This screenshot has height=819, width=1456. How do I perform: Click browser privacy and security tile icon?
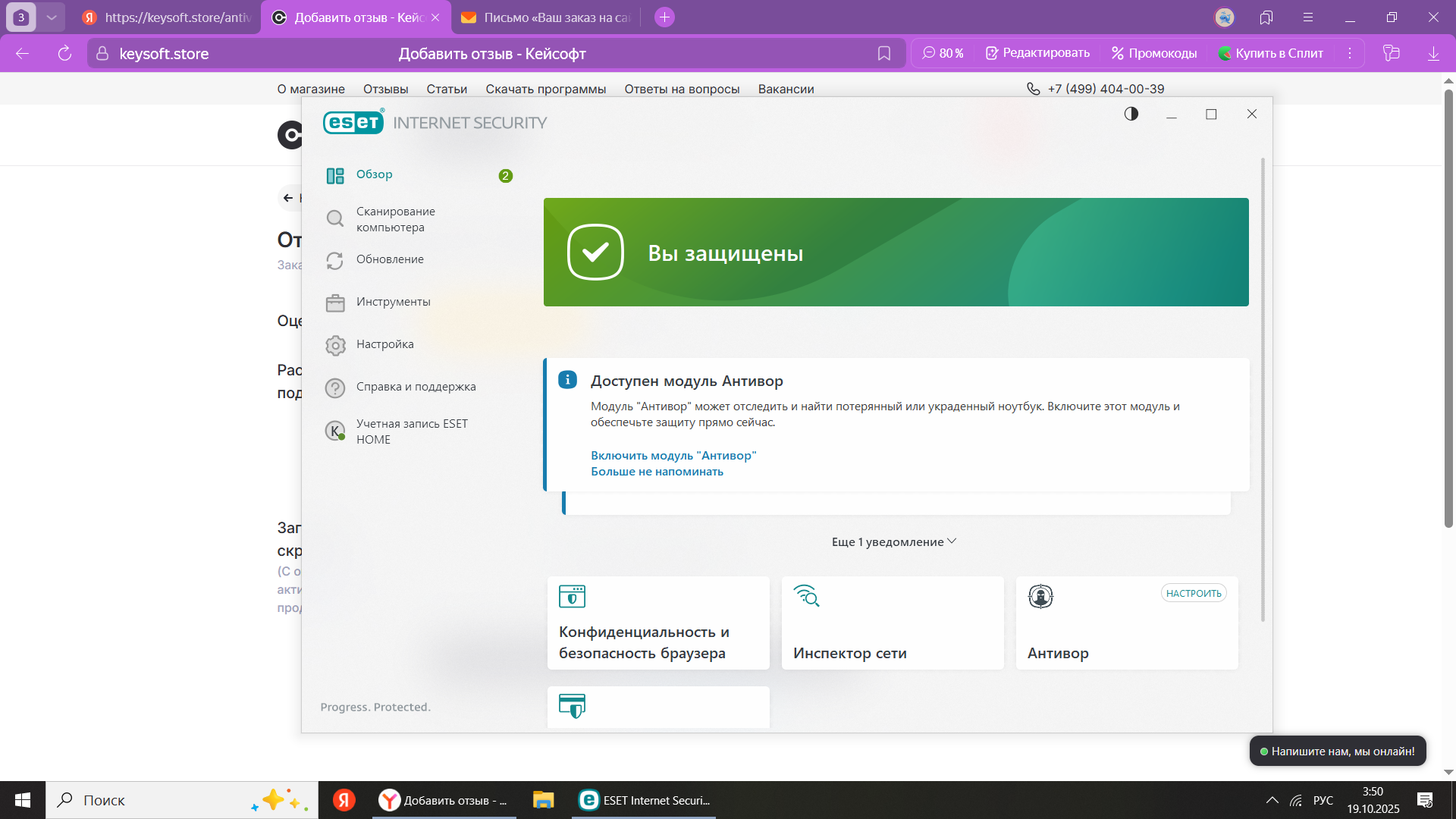tap(572, 596)
